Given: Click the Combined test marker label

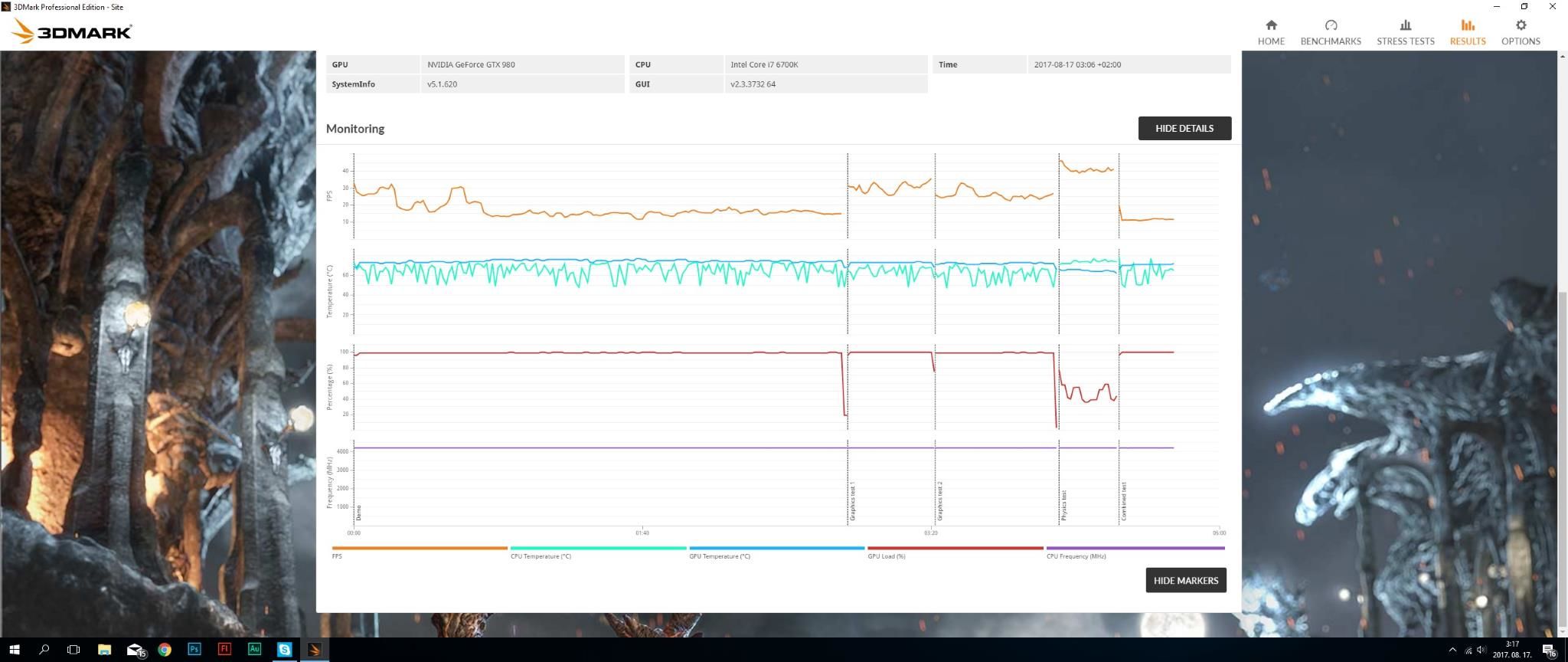Looking at the screenshot, I should [1124, 502].
